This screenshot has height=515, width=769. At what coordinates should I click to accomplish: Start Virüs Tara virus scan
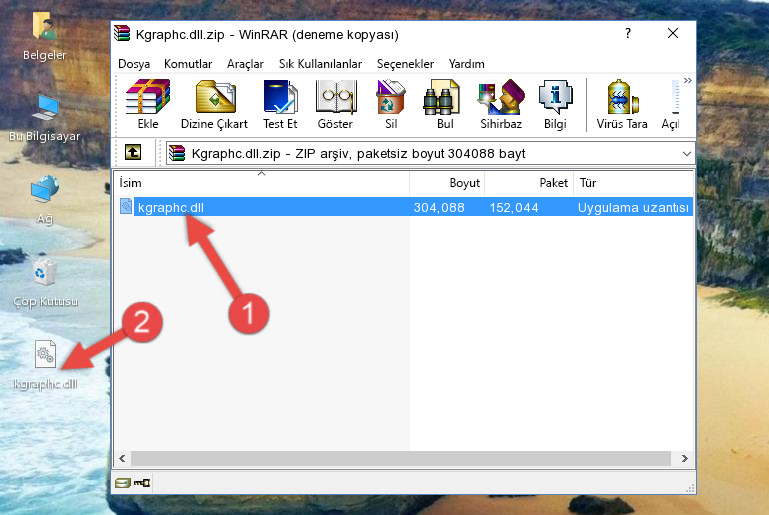[x=622, y=104]
